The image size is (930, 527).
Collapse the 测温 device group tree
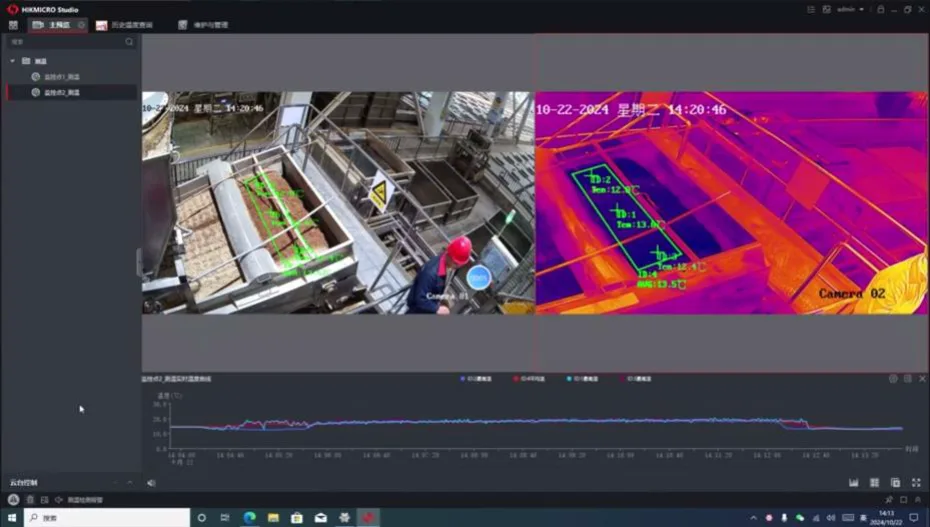(x=13, y=61)
